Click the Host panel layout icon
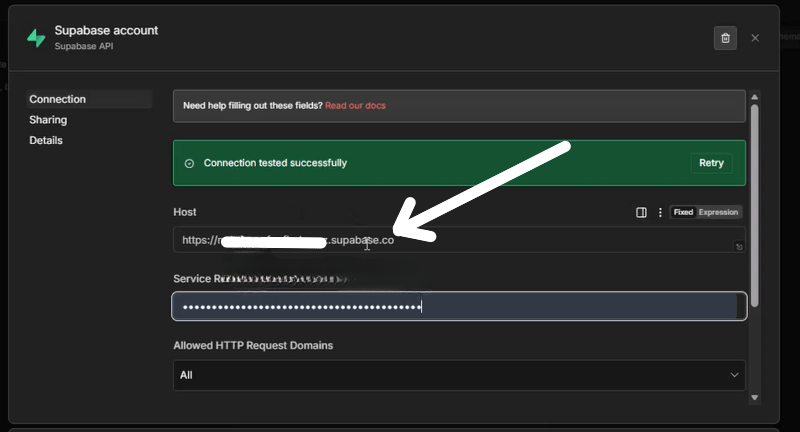Screen dimensions: 800x432 click(x=641, y=212)
